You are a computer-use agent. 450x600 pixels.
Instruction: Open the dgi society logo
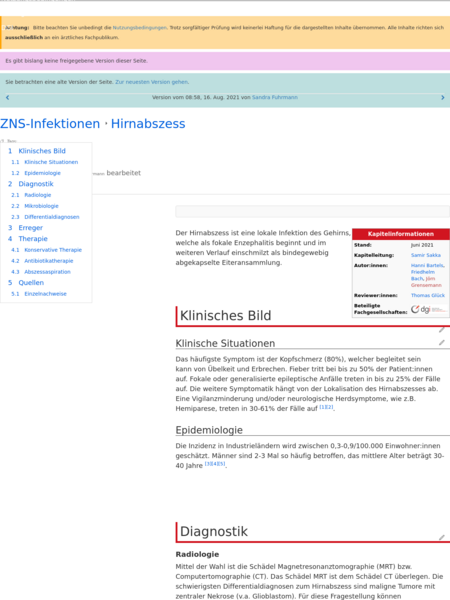(x=428, y=309)
